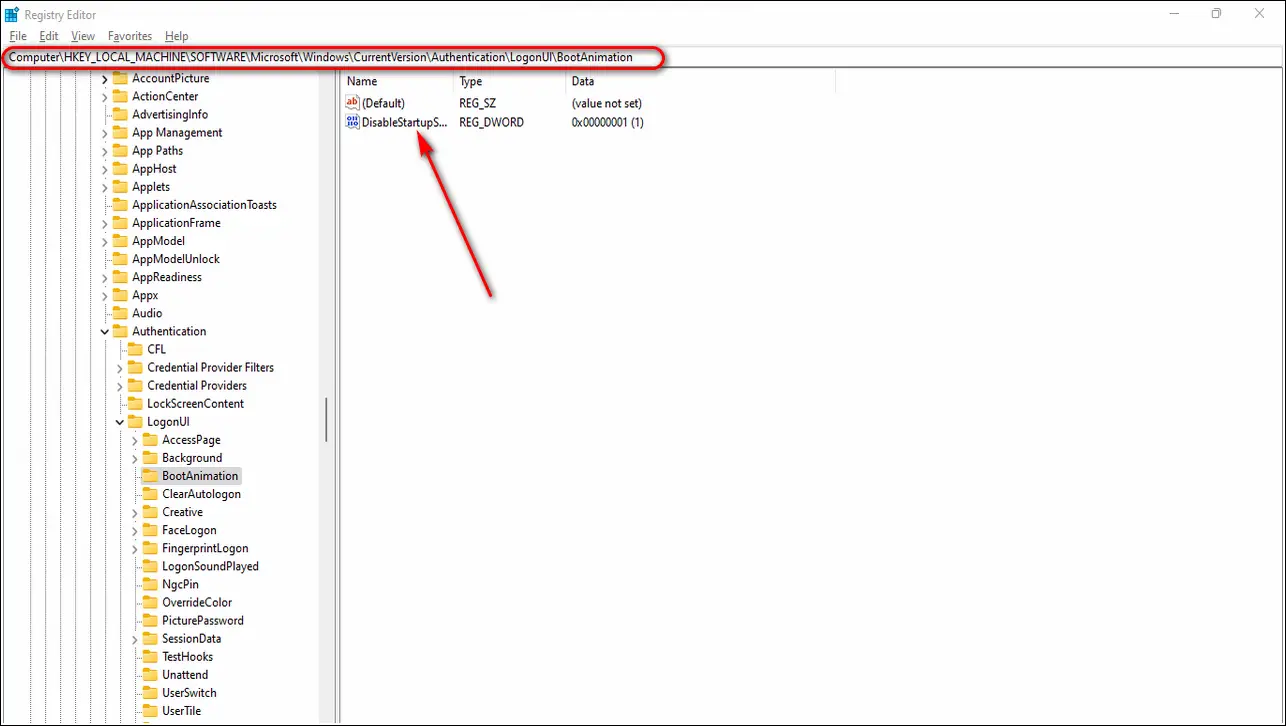Click the REG_SZ type cell
Image resolution: width=1286 pixels, height=726 pixels.
pyautogui.click(x=478, y=103)
